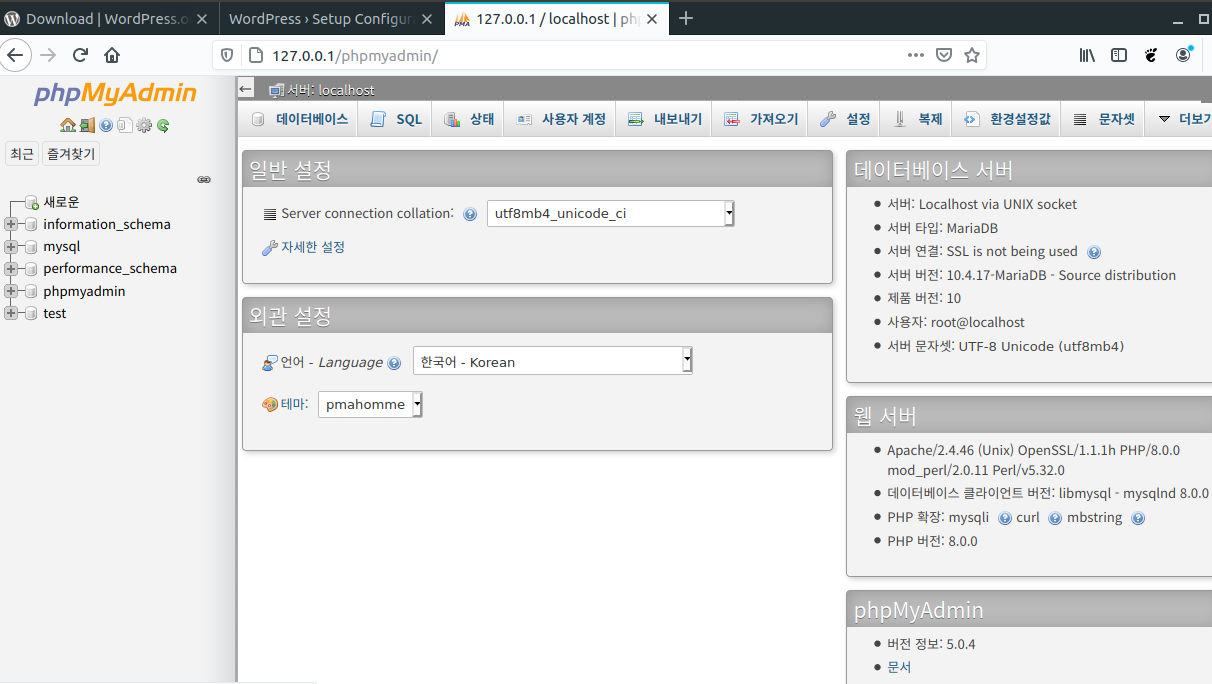The width and height of the screenshot is (1212, 684).
Task: Click help icon next to mbstring extension
Action: [x=1138, y=518]
